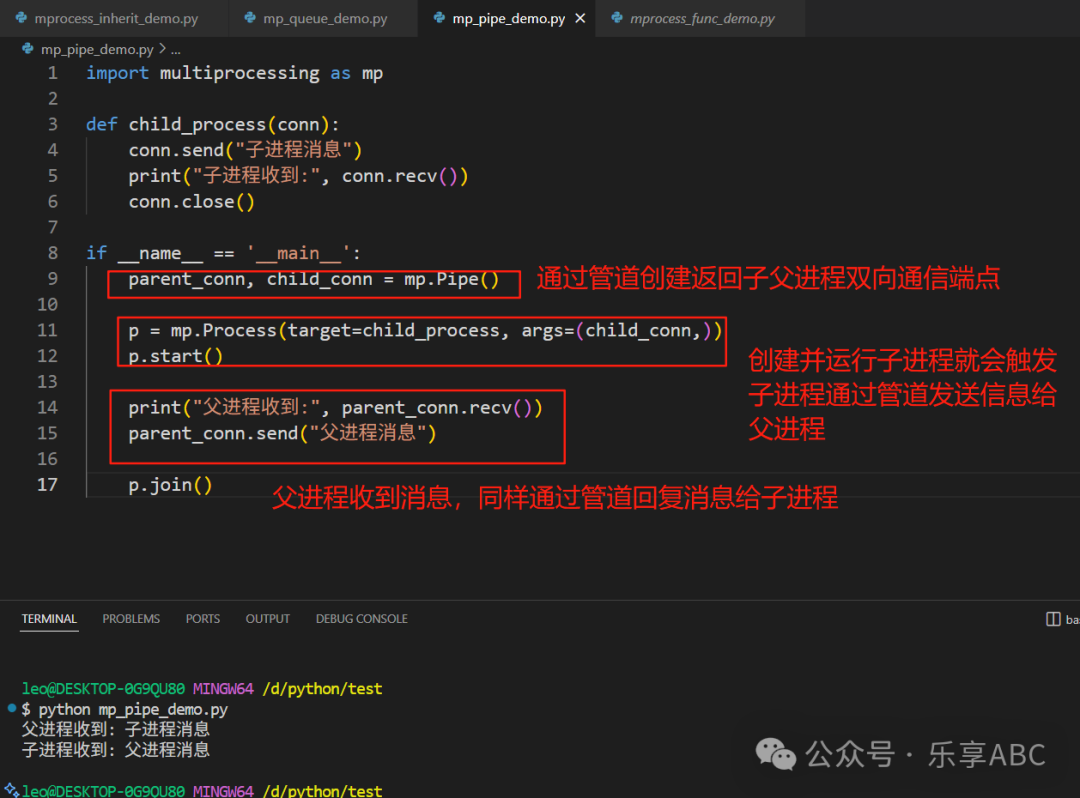Switch to the PROBLEMS panel tab
This screenshot has height=798, width=1080.
point(131,618)
